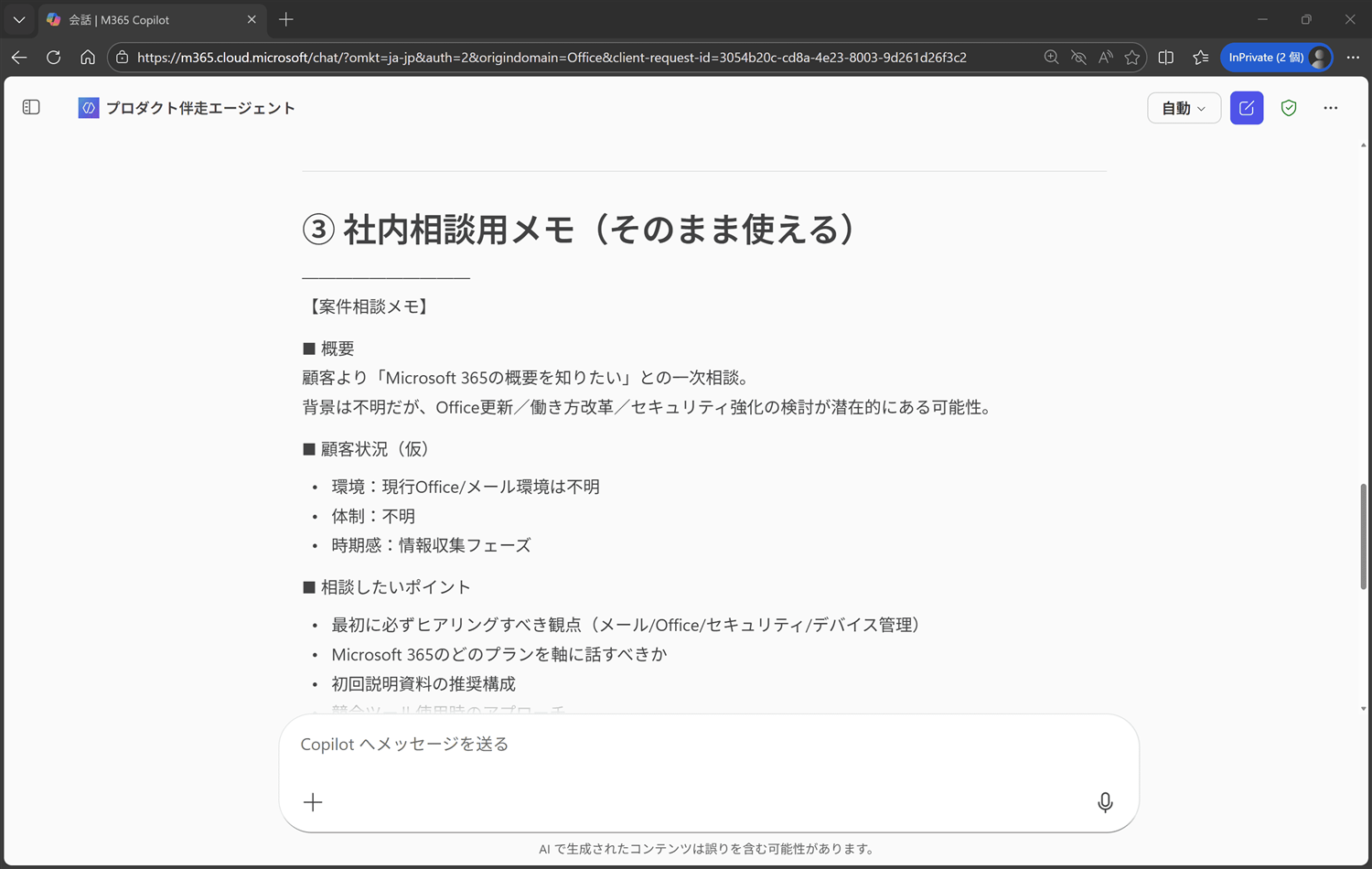Restore the browser window size

pos(1306,19)
